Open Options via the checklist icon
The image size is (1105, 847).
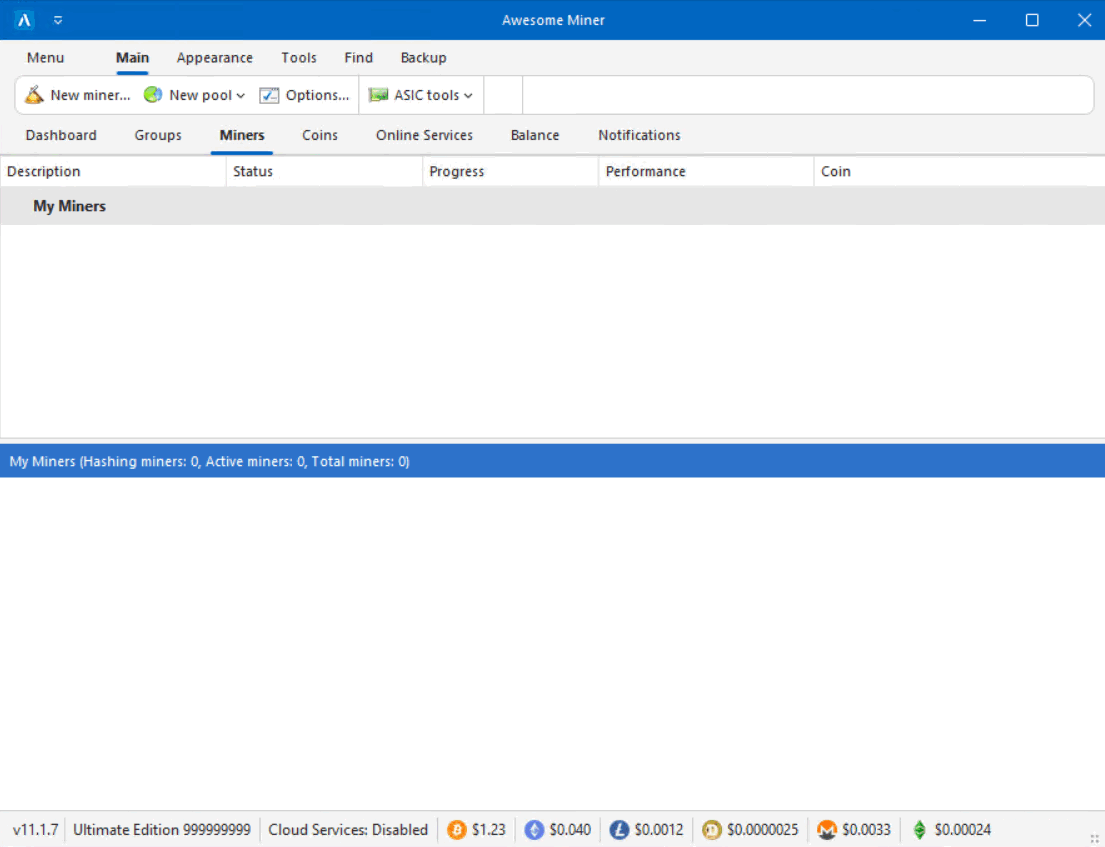tap(269, 95)
